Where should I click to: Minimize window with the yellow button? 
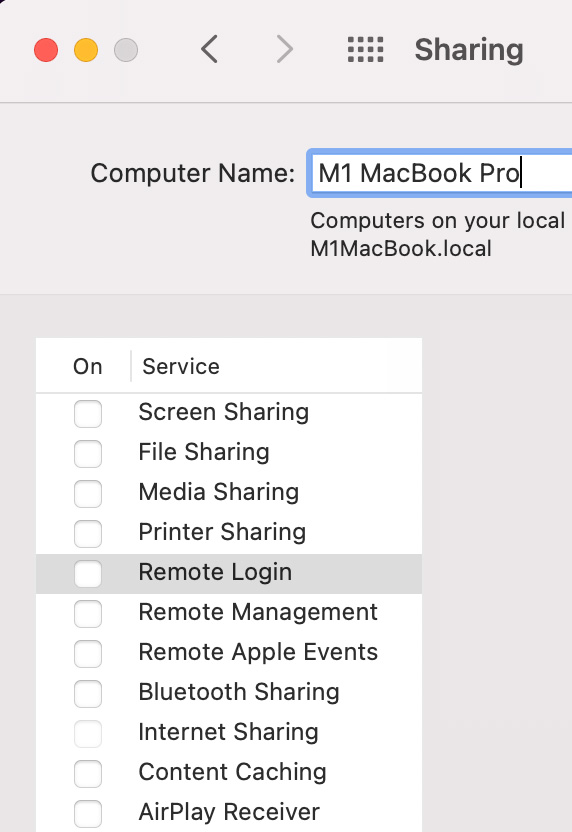click(x=86, y=50)
